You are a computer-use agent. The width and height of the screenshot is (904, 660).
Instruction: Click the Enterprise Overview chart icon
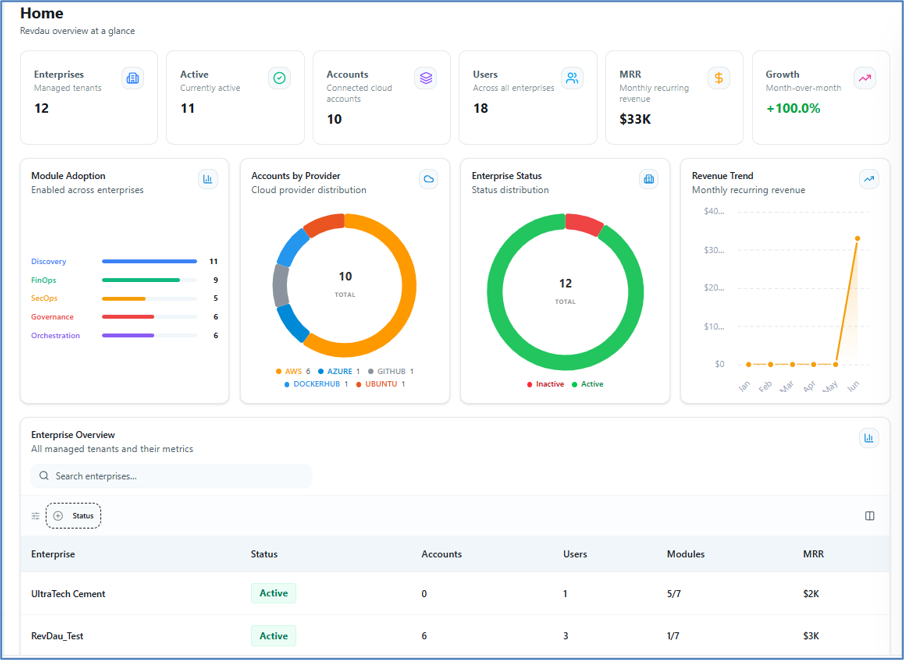click(869, 438)
